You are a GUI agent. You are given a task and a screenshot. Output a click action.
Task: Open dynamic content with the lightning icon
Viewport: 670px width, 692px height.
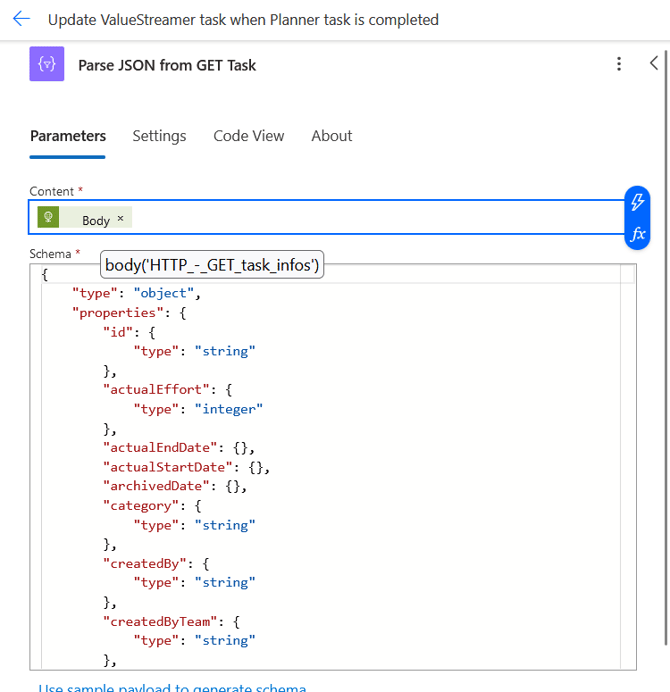tap(636, 202)
